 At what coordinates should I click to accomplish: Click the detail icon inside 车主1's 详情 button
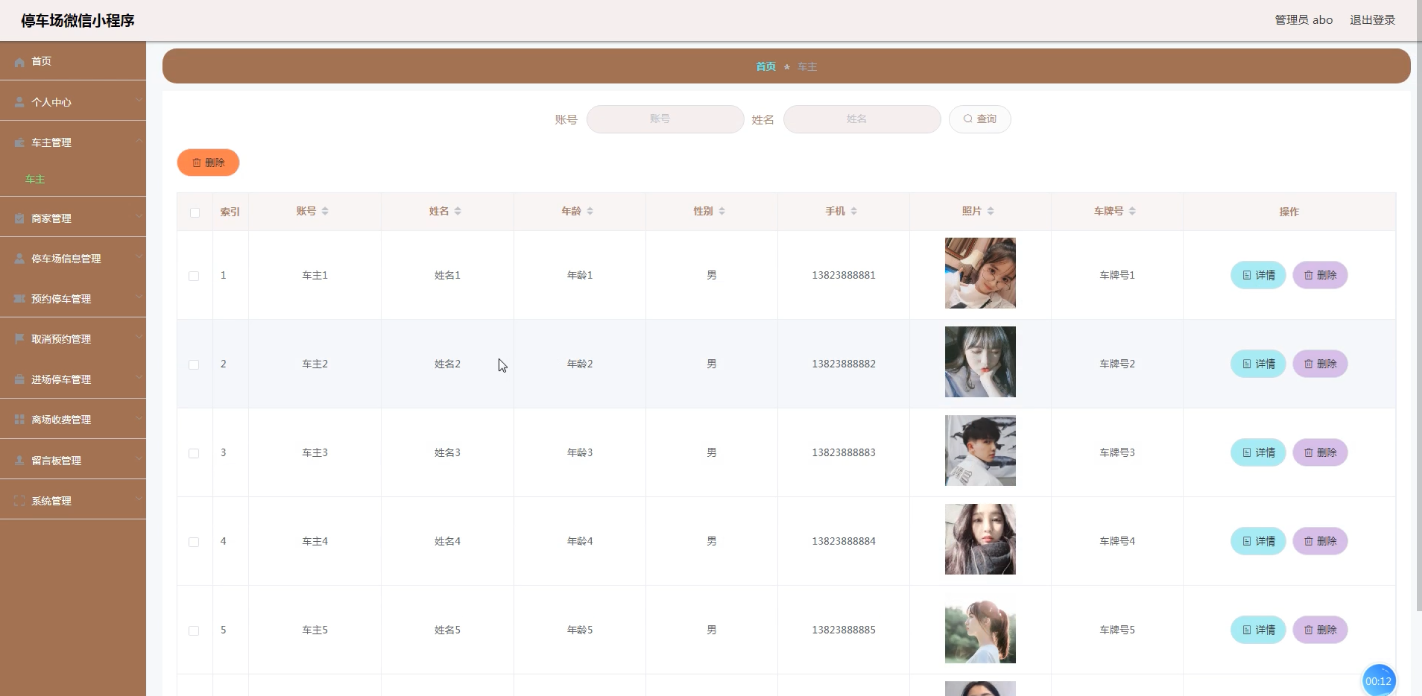(x=1245, y=275)
